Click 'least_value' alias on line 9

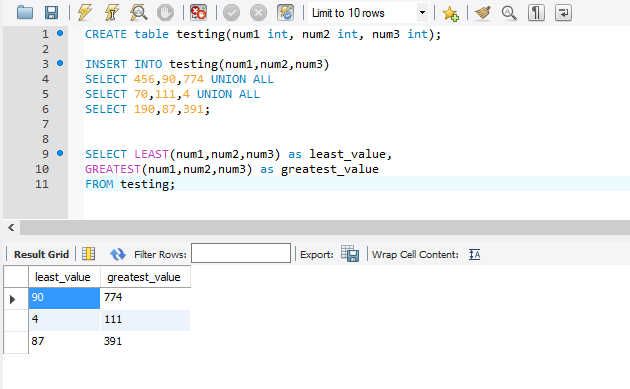(348, 154)
